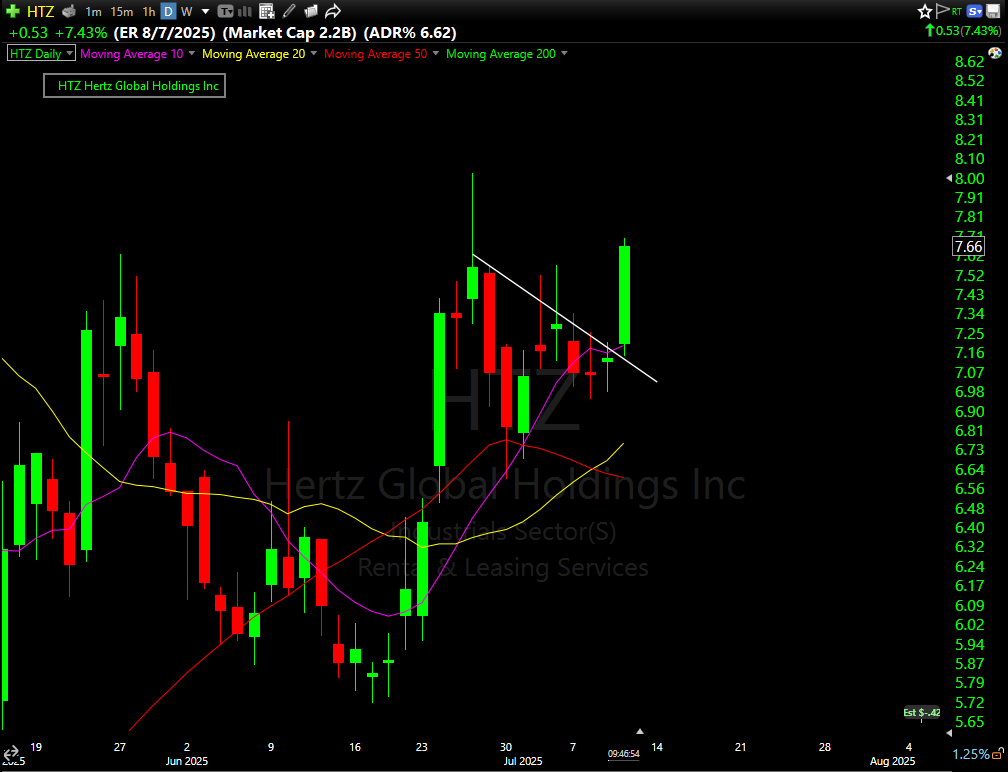The width and height of the screenshot is (1008, 772).
Task: Open the chart template T dropdown
Action: [225, 11]
